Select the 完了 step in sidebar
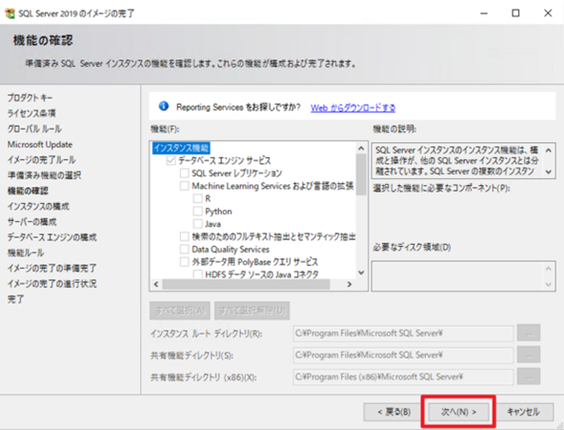The width and height of the screenshot is (564, 430). pyautogui.click(x=15, y=299)
